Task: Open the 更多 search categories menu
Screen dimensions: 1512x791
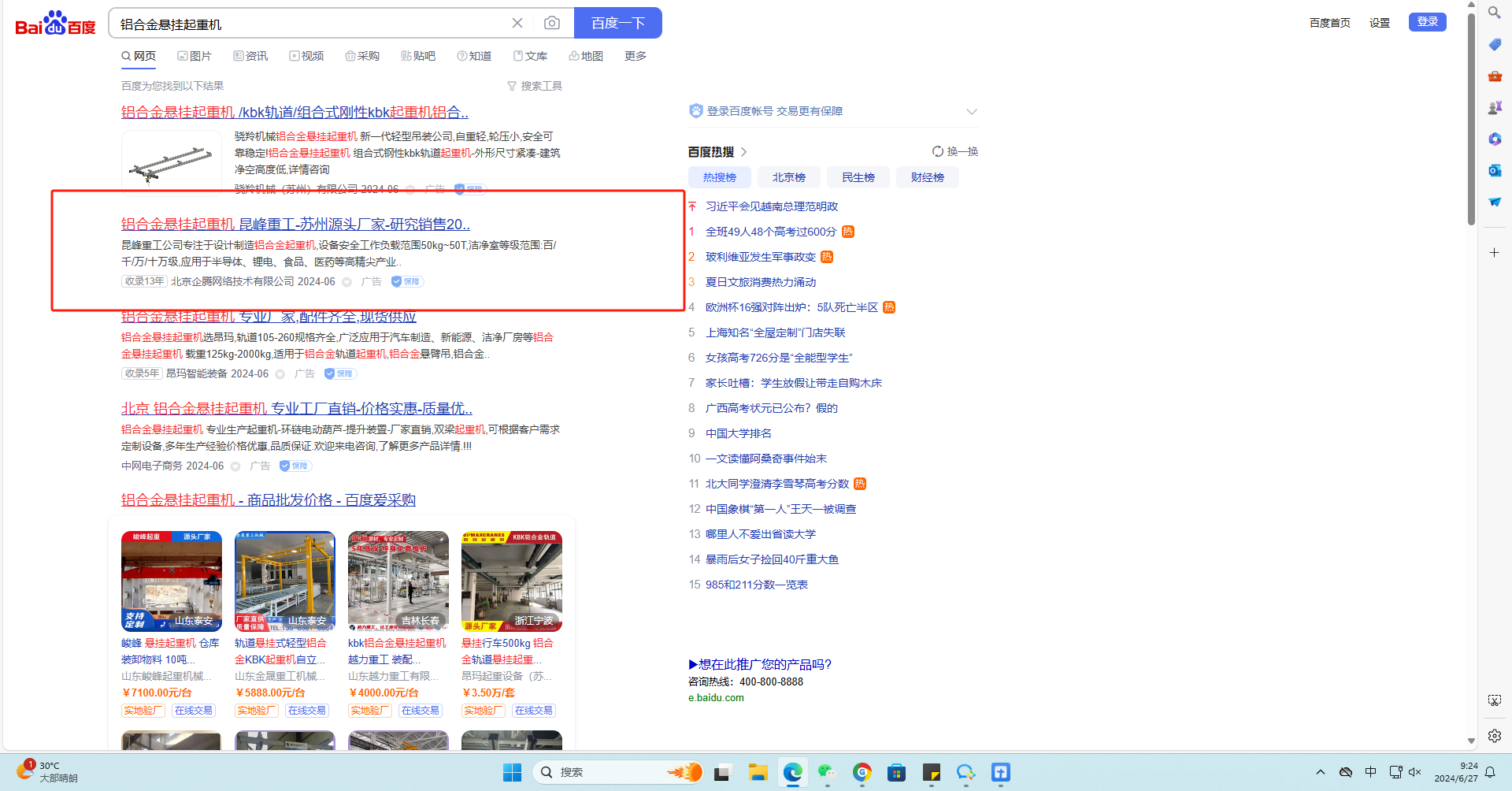Action: (635, 56)
